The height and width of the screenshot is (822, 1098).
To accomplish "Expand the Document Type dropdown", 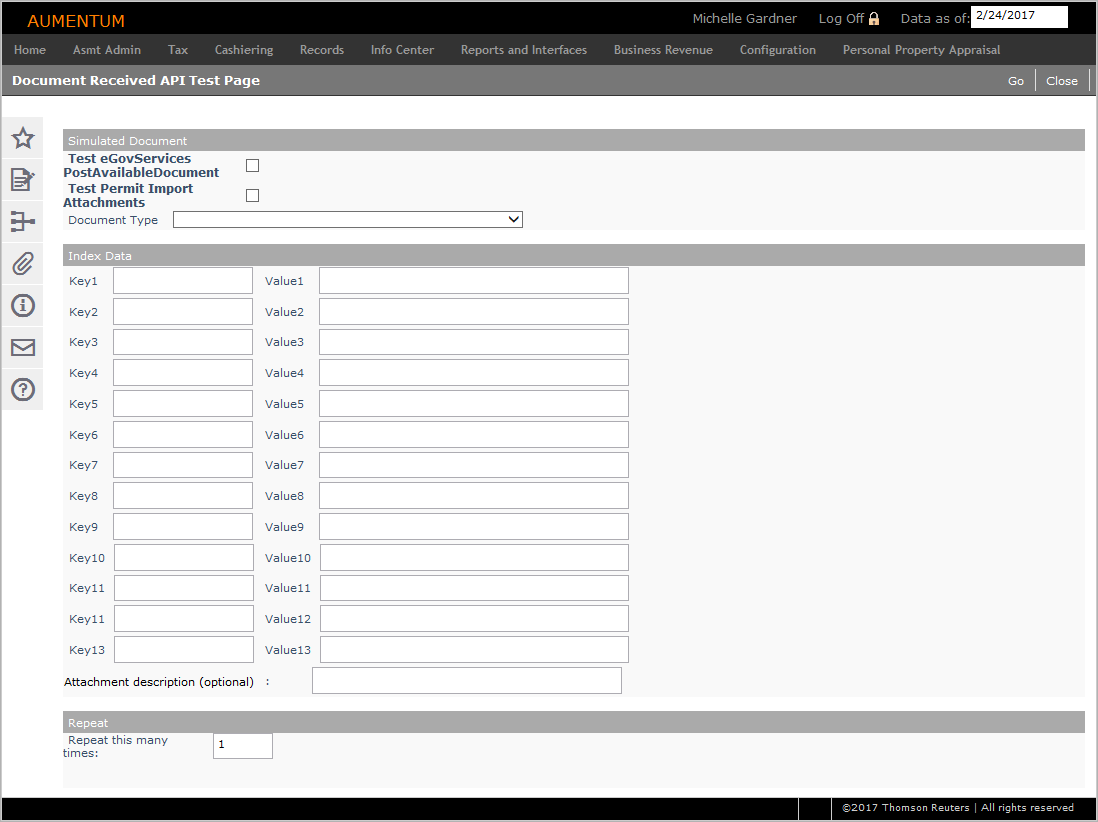I will (x=347, y=220).
